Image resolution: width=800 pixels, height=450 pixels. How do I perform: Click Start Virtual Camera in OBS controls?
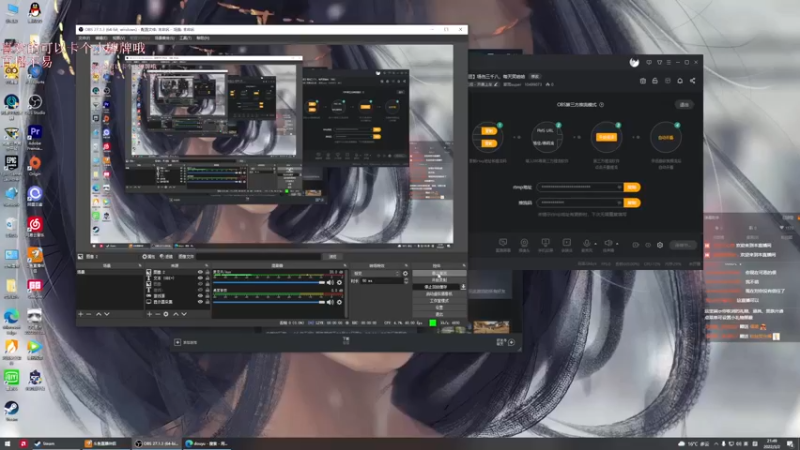click(x=439, y=294)
